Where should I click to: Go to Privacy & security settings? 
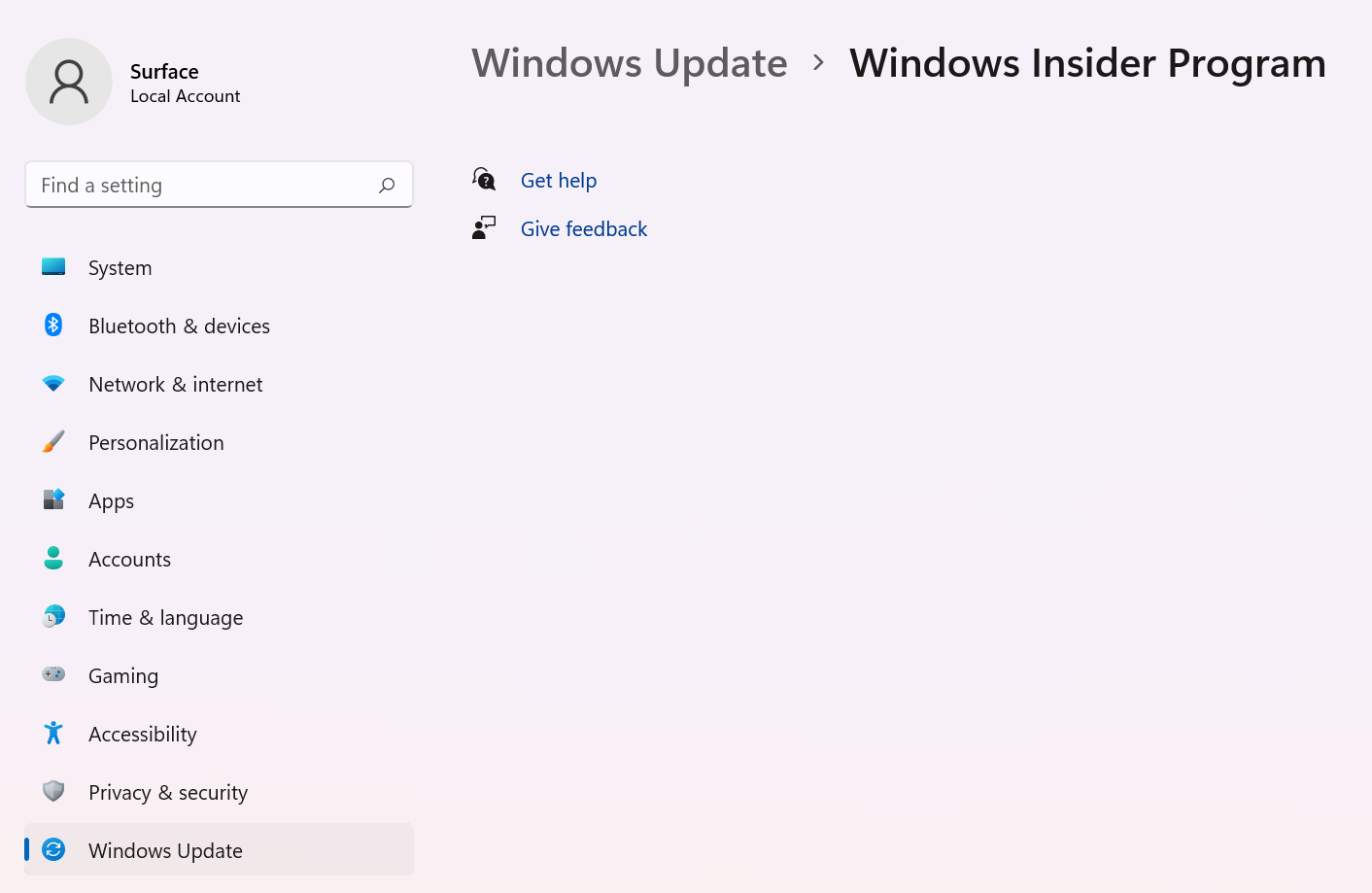tap(220, 792)
